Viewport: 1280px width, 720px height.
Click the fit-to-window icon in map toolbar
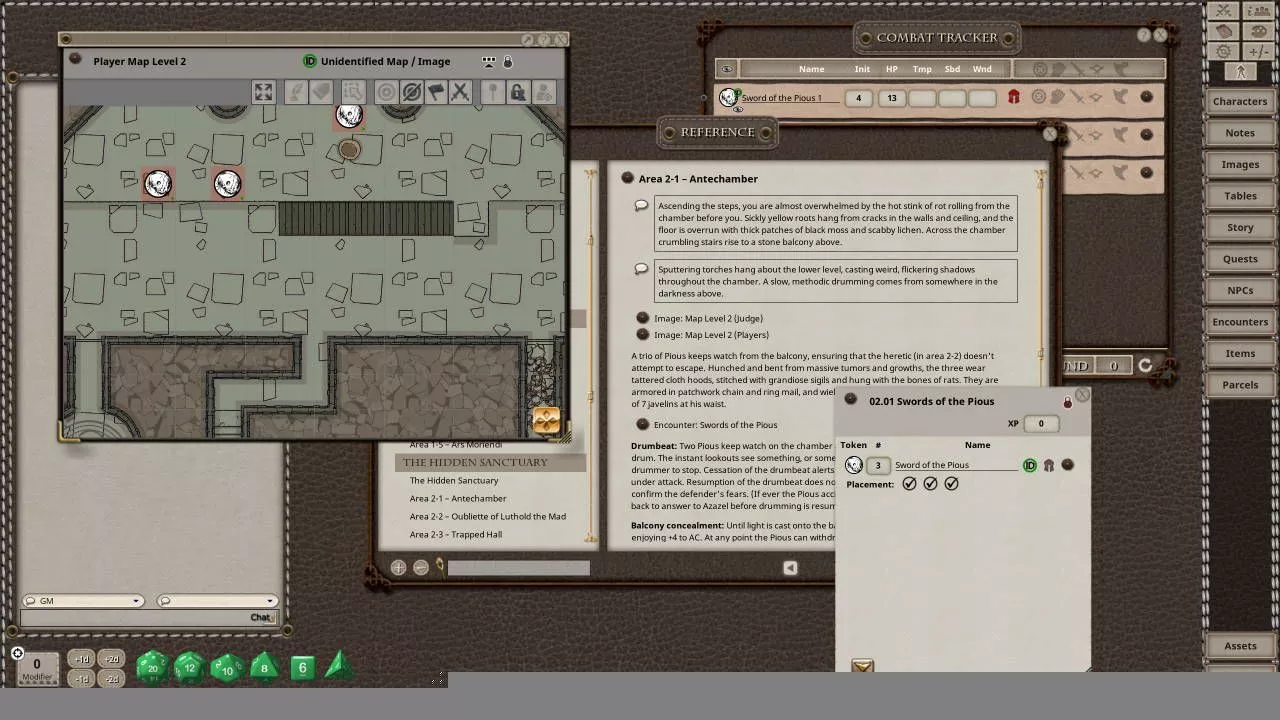[x=263, y=92]
